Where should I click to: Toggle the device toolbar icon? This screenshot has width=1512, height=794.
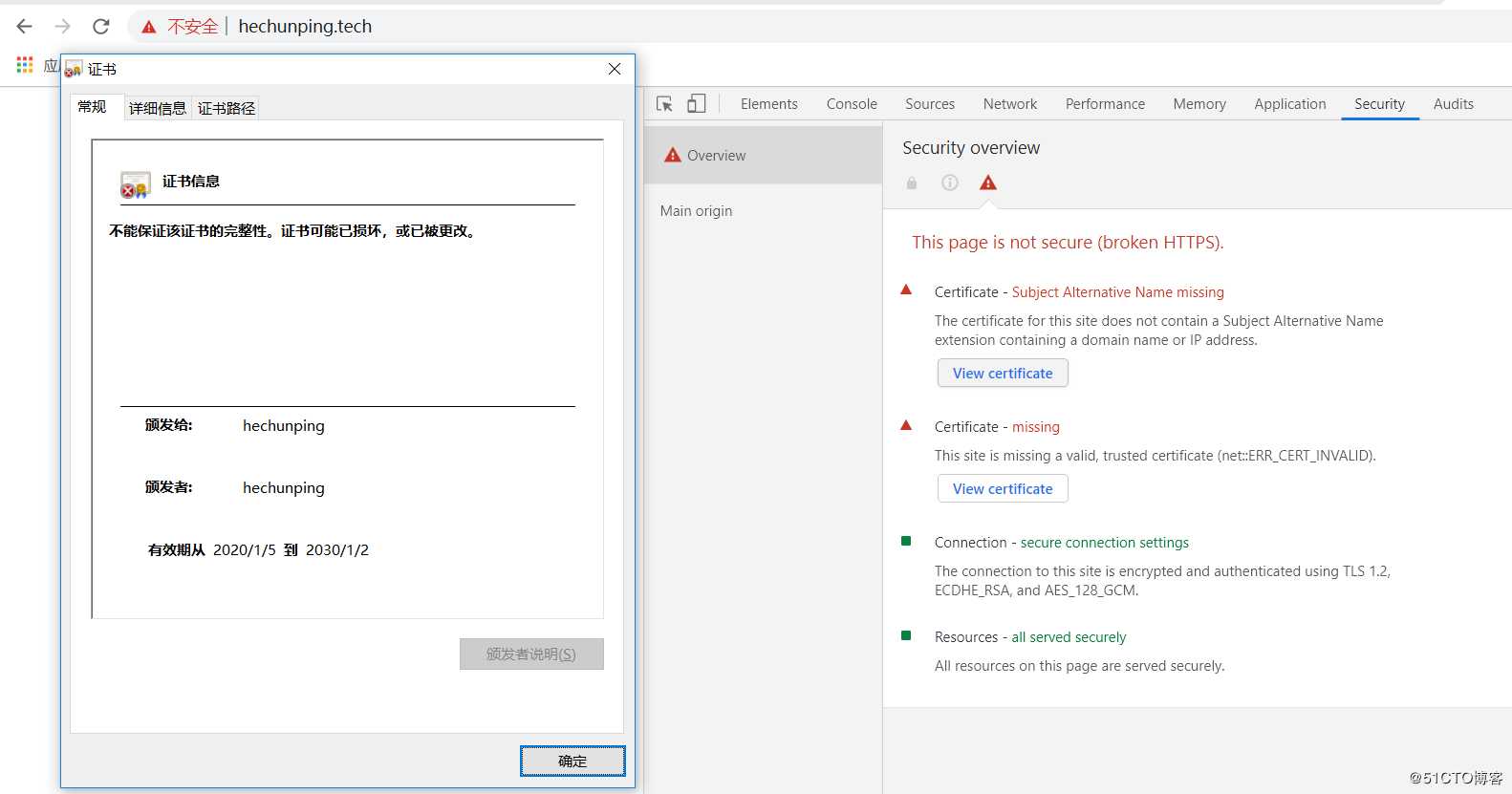click(697, 103)
